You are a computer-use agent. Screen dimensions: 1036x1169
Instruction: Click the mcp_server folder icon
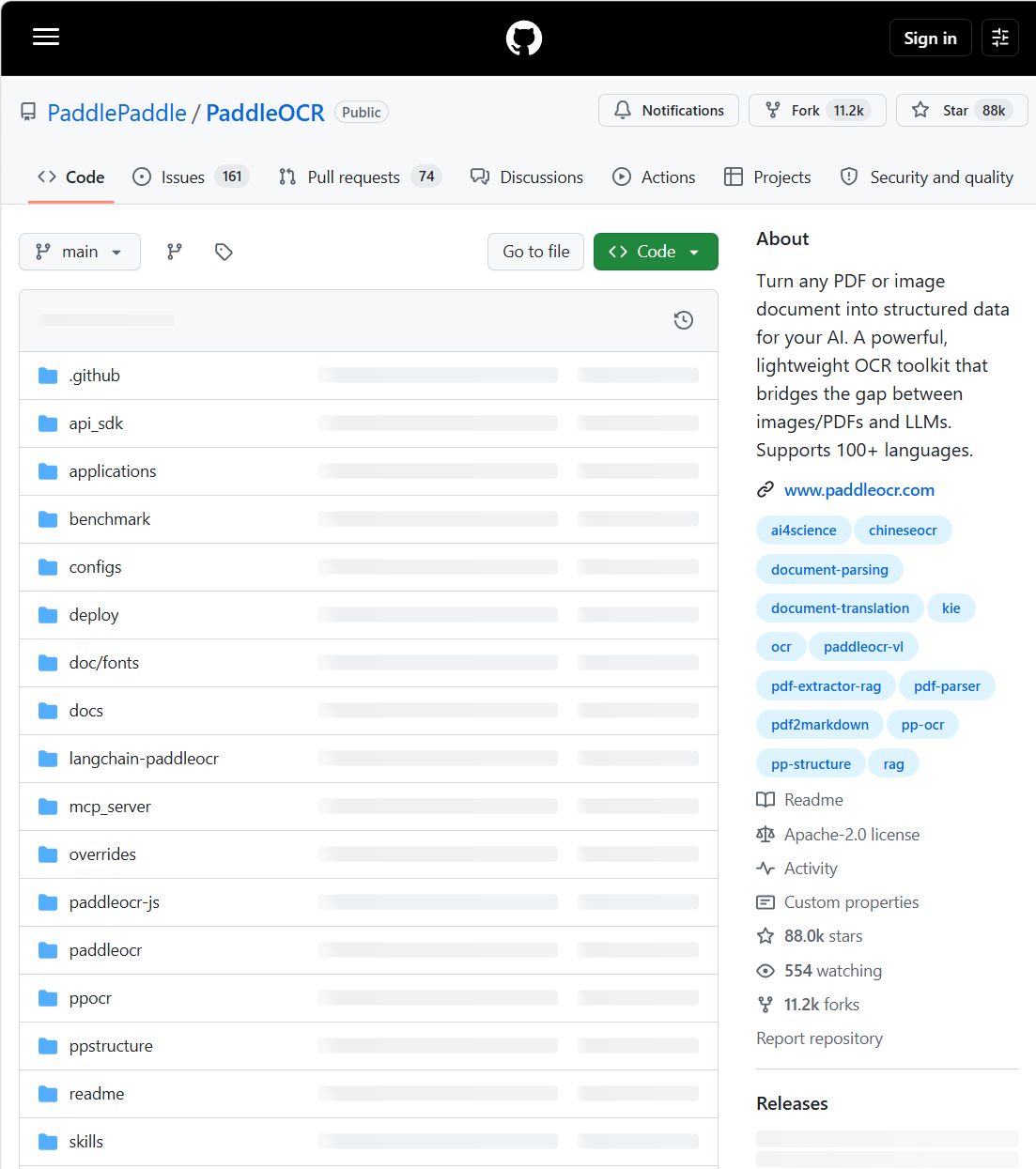click(x=48, y=807)
